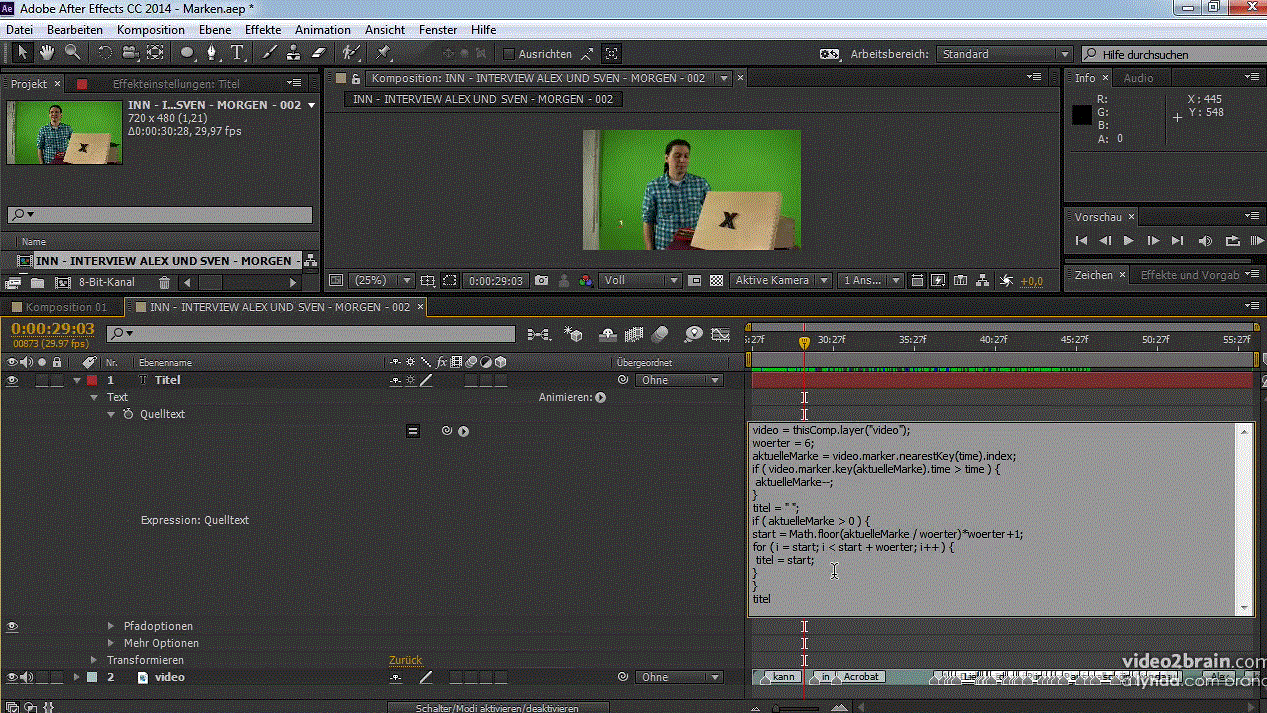Open the Komposition menu

tap(151, 30)
